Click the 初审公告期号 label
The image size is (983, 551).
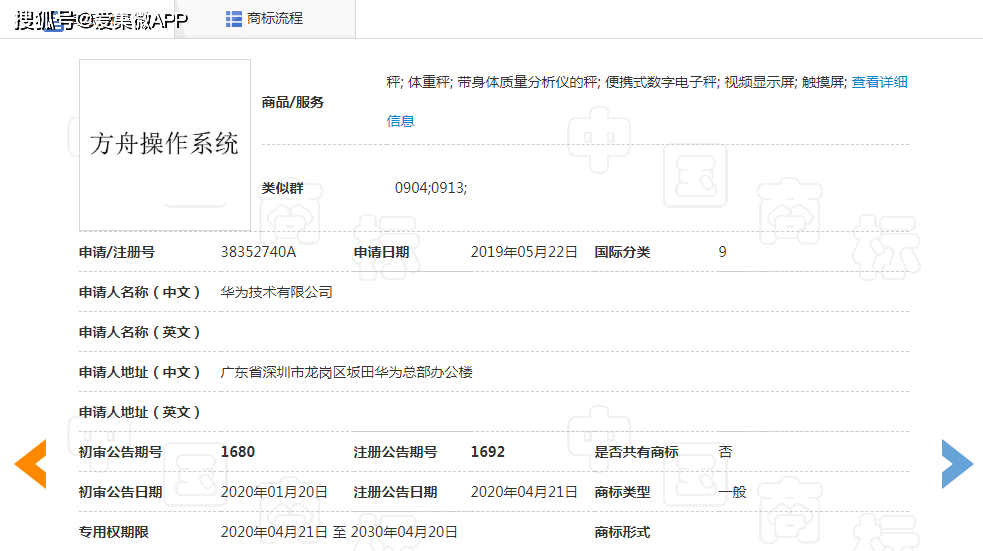pos(120,452)
